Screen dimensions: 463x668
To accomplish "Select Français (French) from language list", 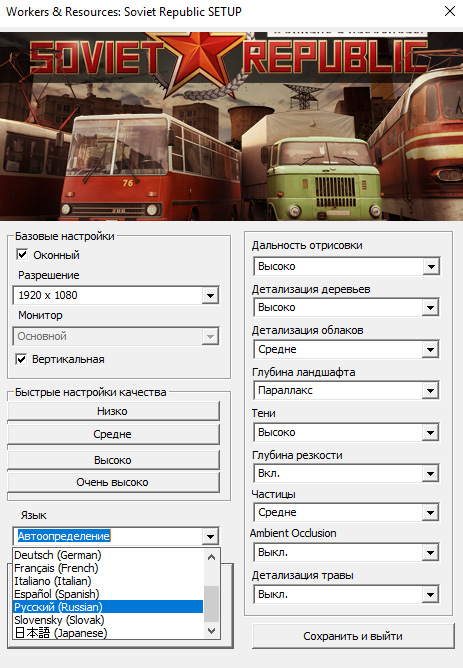I will pyautogui.click(x=108, y=568).
